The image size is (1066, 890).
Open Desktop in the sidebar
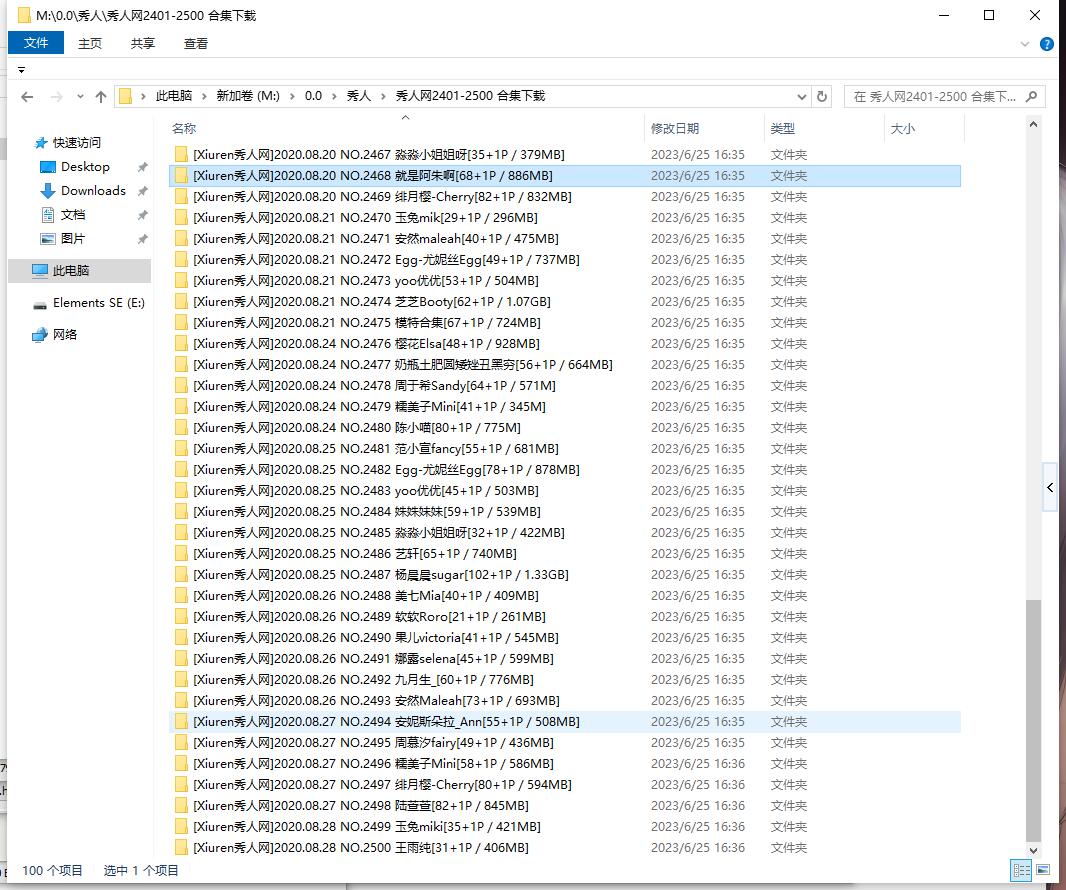tap(85, 167)
